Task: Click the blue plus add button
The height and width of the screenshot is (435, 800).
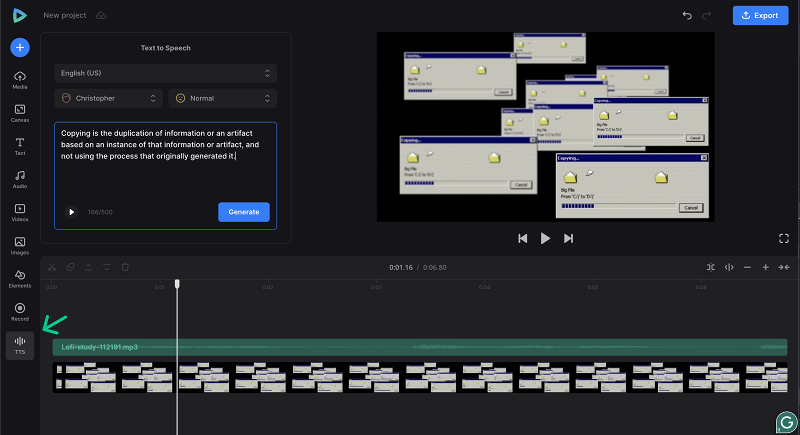Action: tap(20, 47)
